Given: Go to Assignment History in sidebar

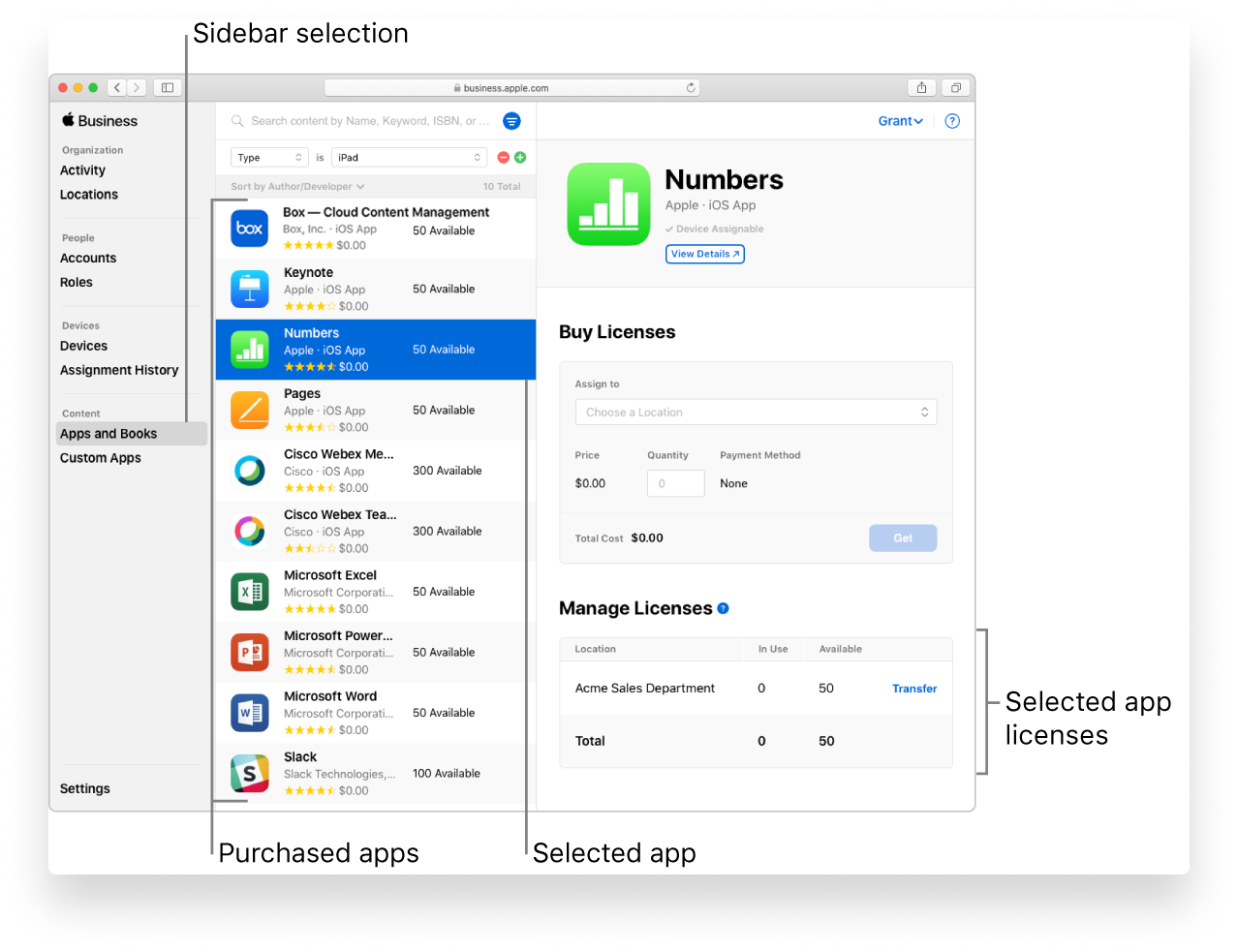Looking at the screenshot, I should 119,370.
